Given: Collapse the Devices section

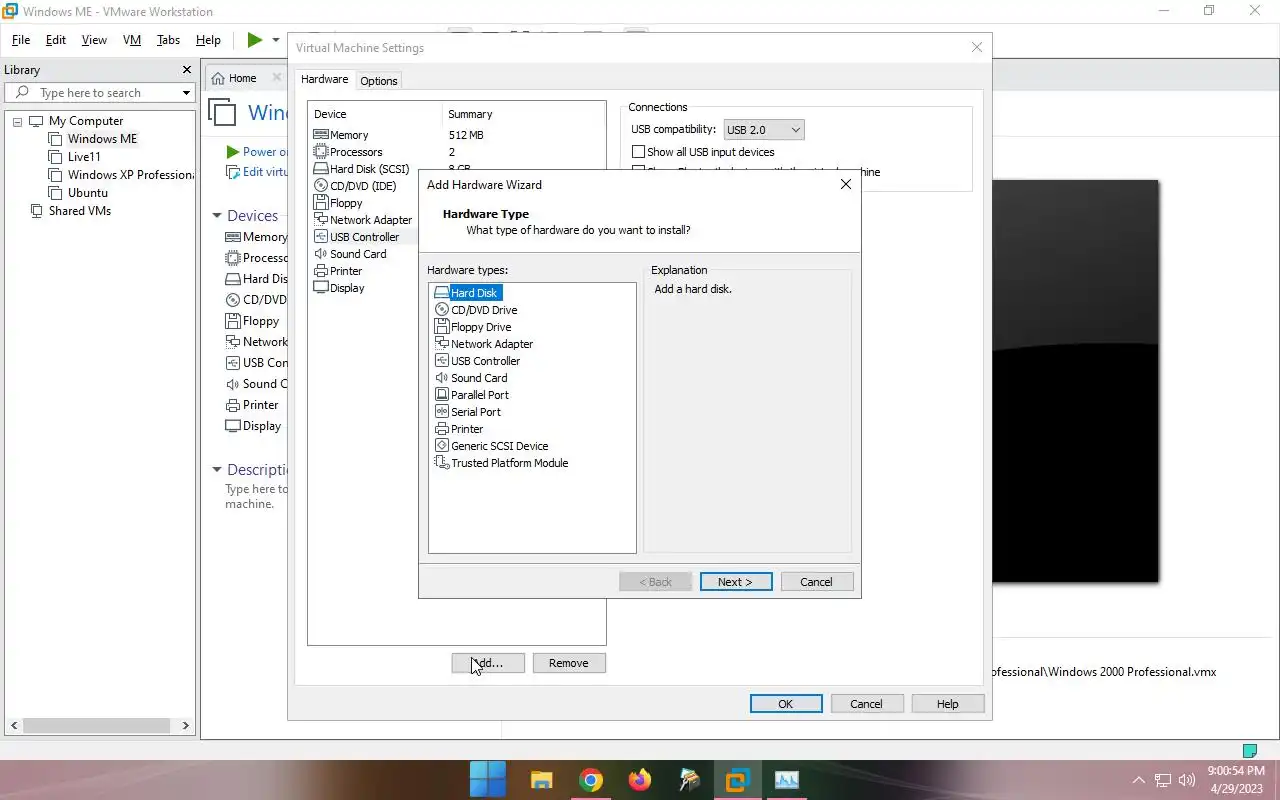Looking at the screenshot, I should (x=216, y=216).
